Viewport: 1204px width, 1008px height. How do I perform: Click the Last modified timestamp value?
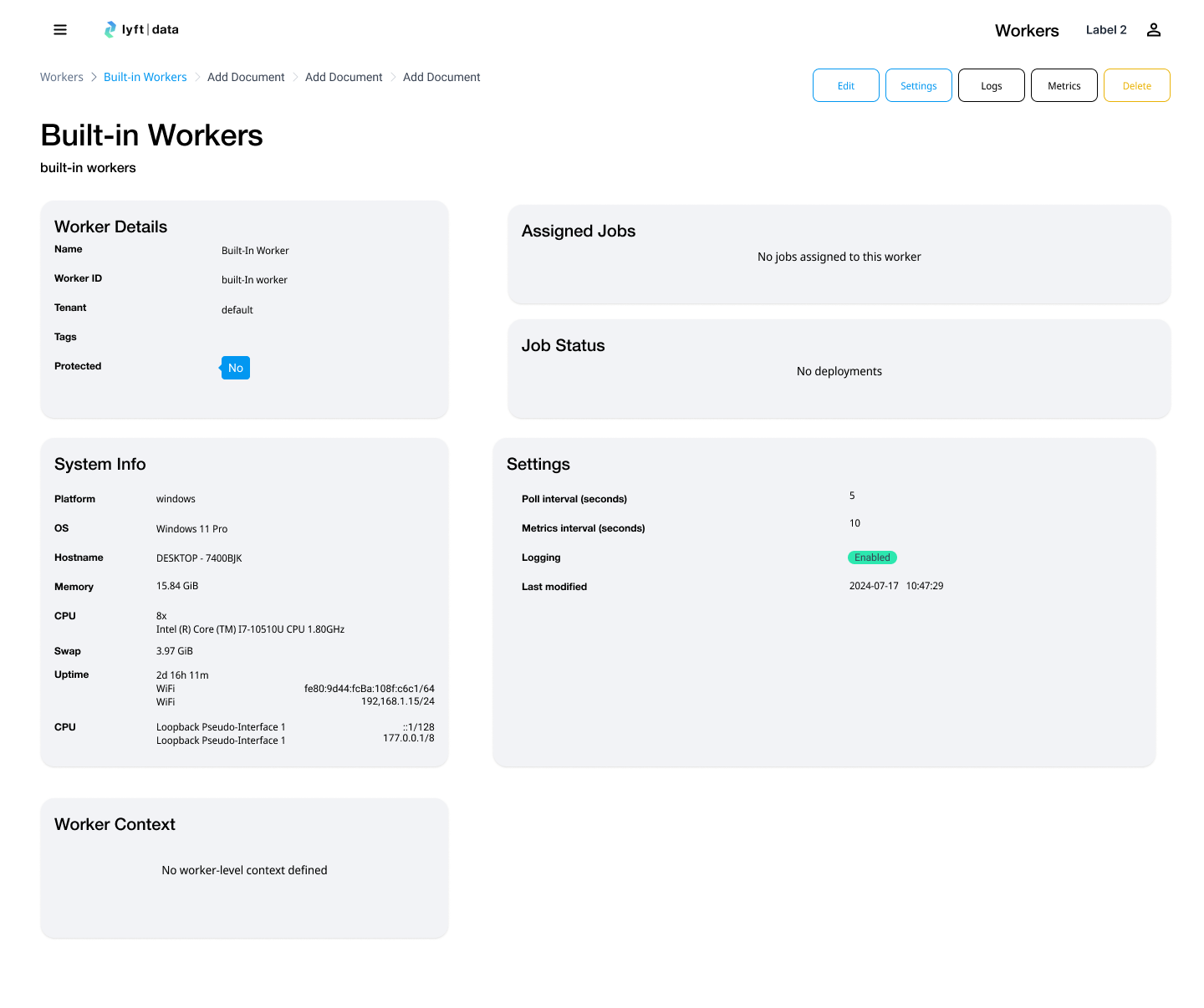[x=895, y=586]
